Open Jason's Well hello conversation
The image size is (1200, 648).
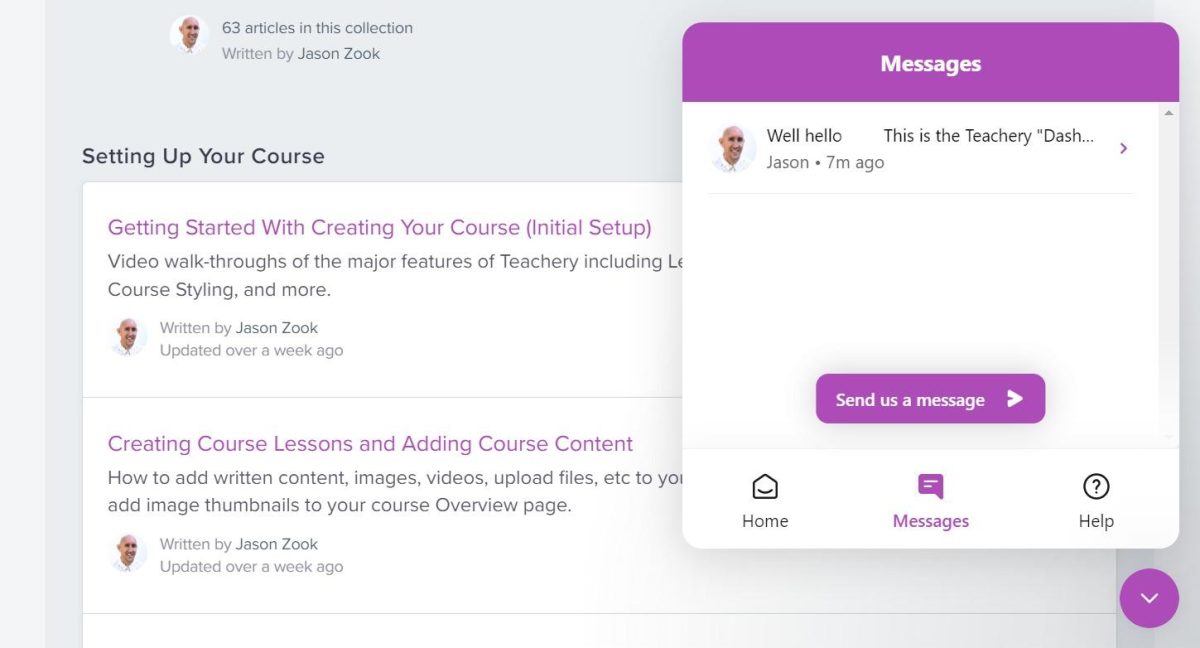tap(920, 148)
